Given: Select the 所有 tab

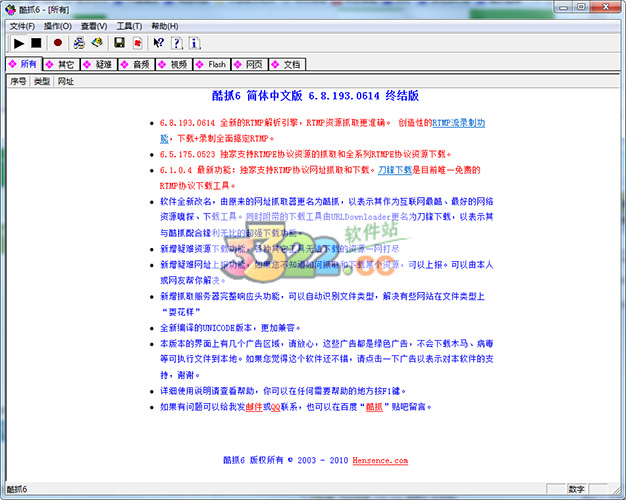Looking at the screenshot, I should 23,64.
